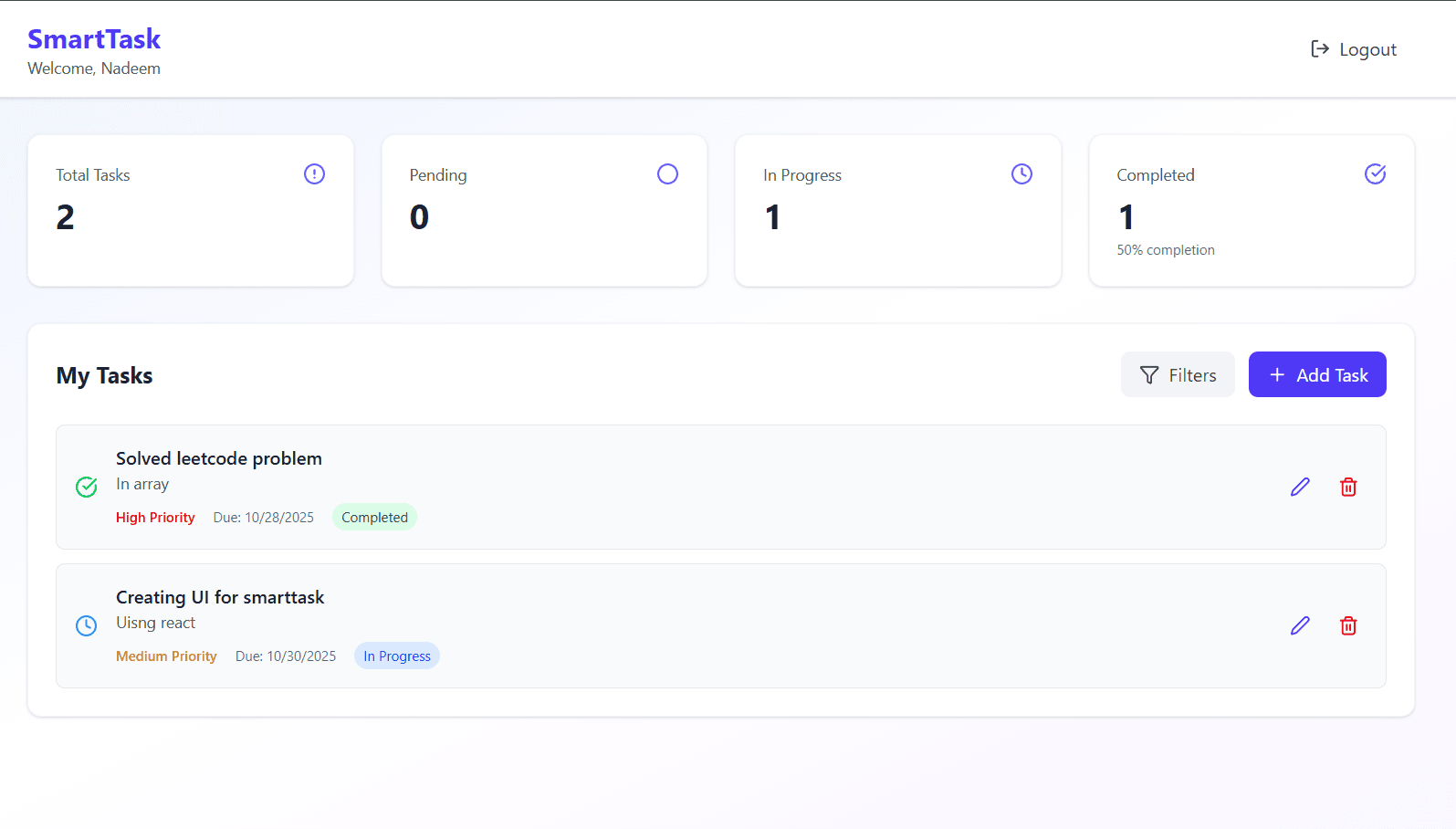Click the SmartTask logo title
Viewport: 1456px width, 829px height.
tap(94, 39)
